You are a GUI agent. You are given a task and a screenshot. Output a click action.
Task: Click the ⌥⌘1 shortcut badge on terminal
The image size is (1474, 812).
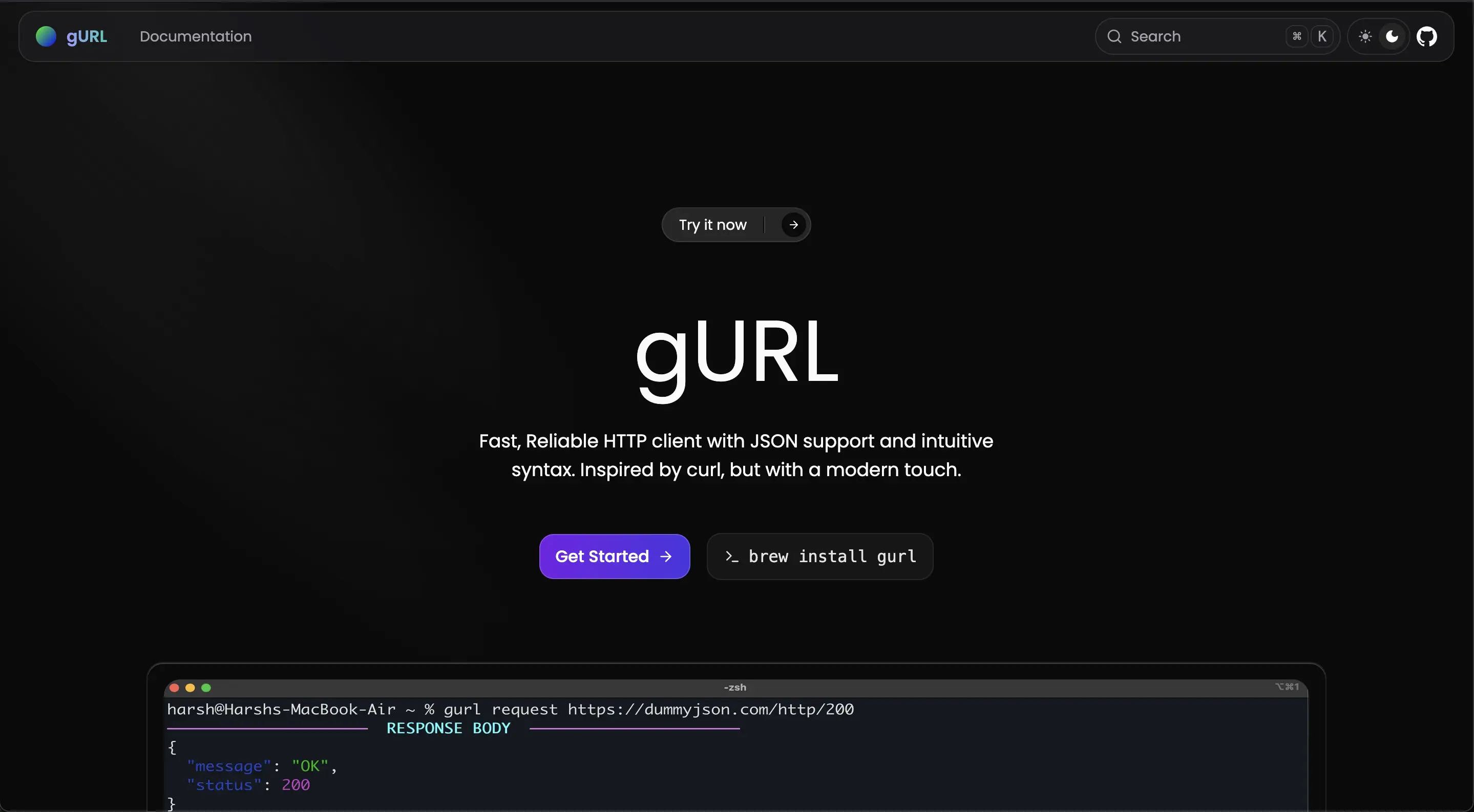(x=1288, y=687)
